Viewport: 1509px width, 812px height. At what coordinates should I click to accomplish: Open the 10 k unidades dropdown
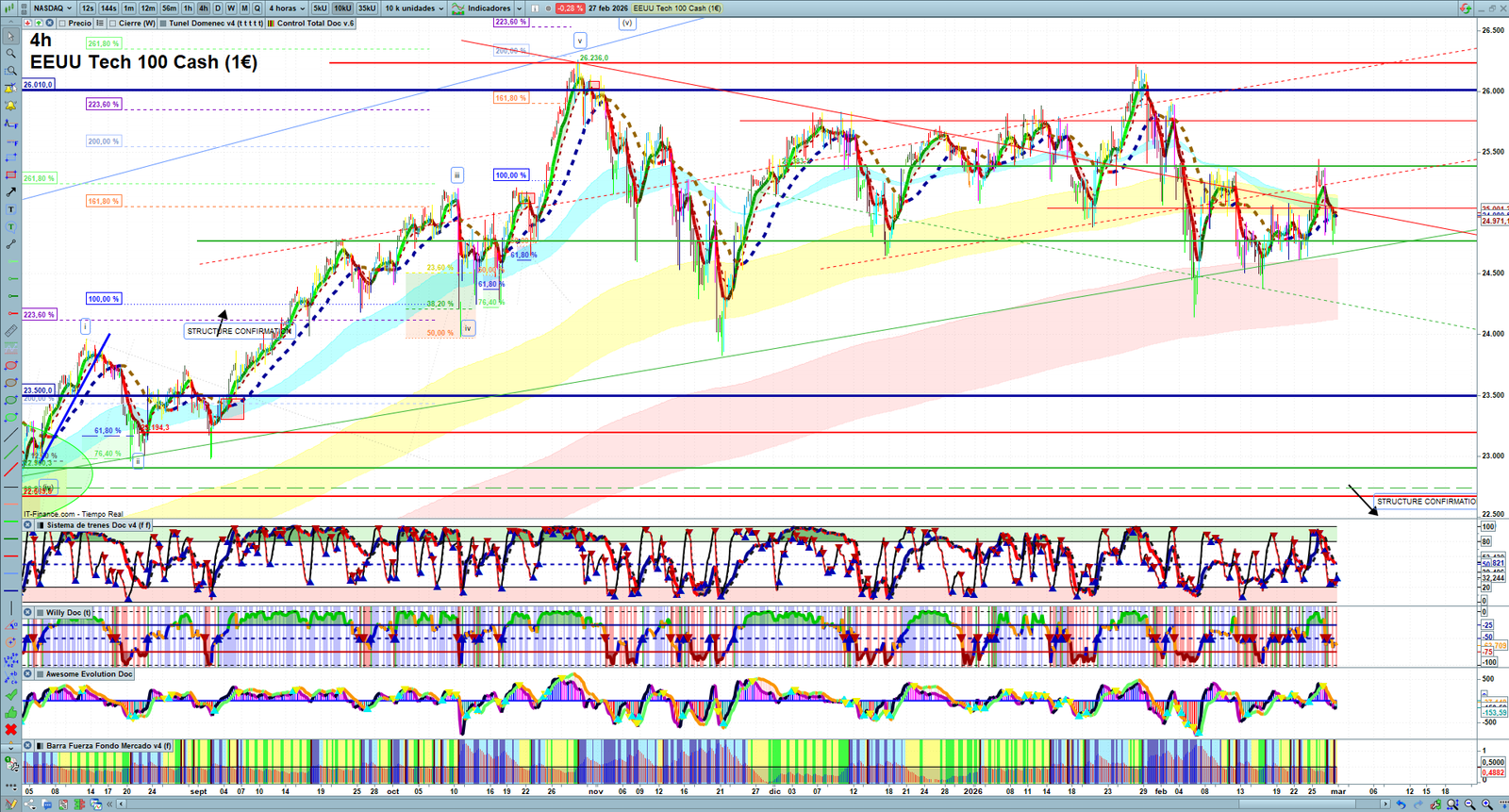414,8
